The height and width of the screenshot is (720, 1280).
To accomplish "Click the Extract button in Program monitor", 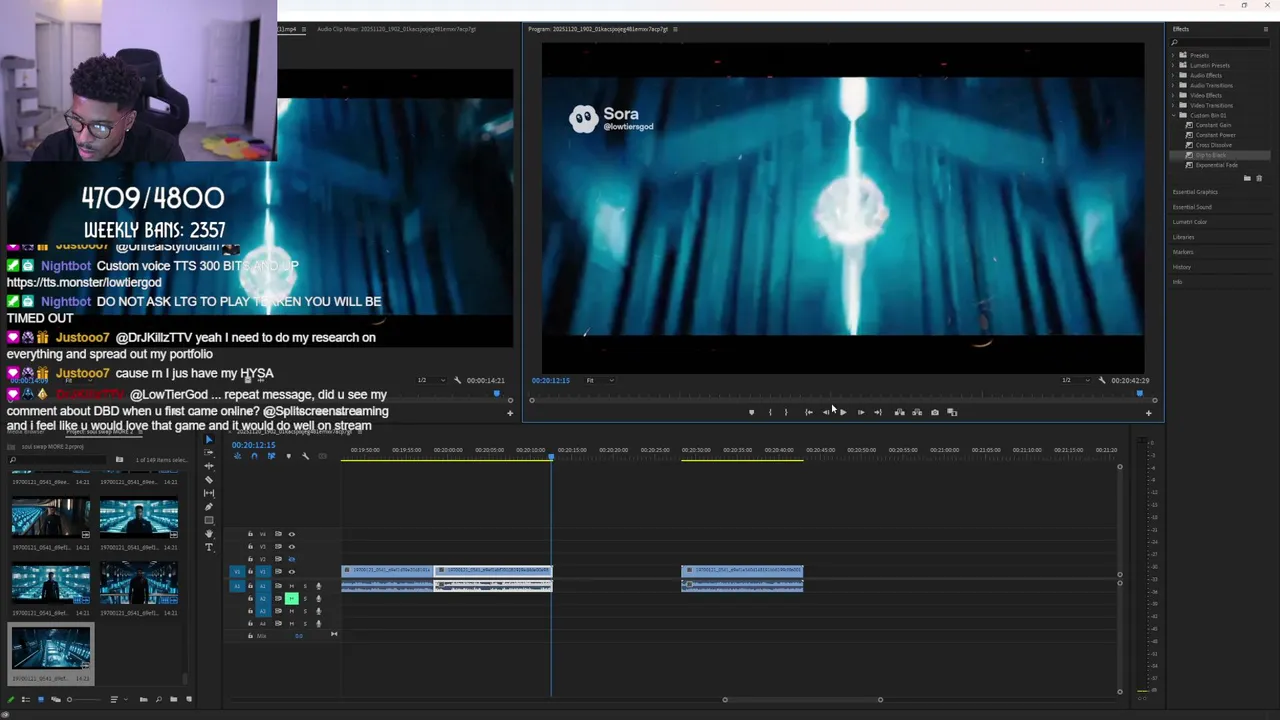I will click(x=917, y=412).
